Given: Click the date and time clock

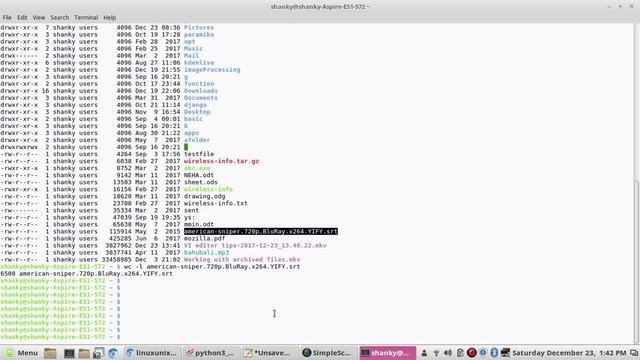Looking at the screenshot, I should coord(569,353).
